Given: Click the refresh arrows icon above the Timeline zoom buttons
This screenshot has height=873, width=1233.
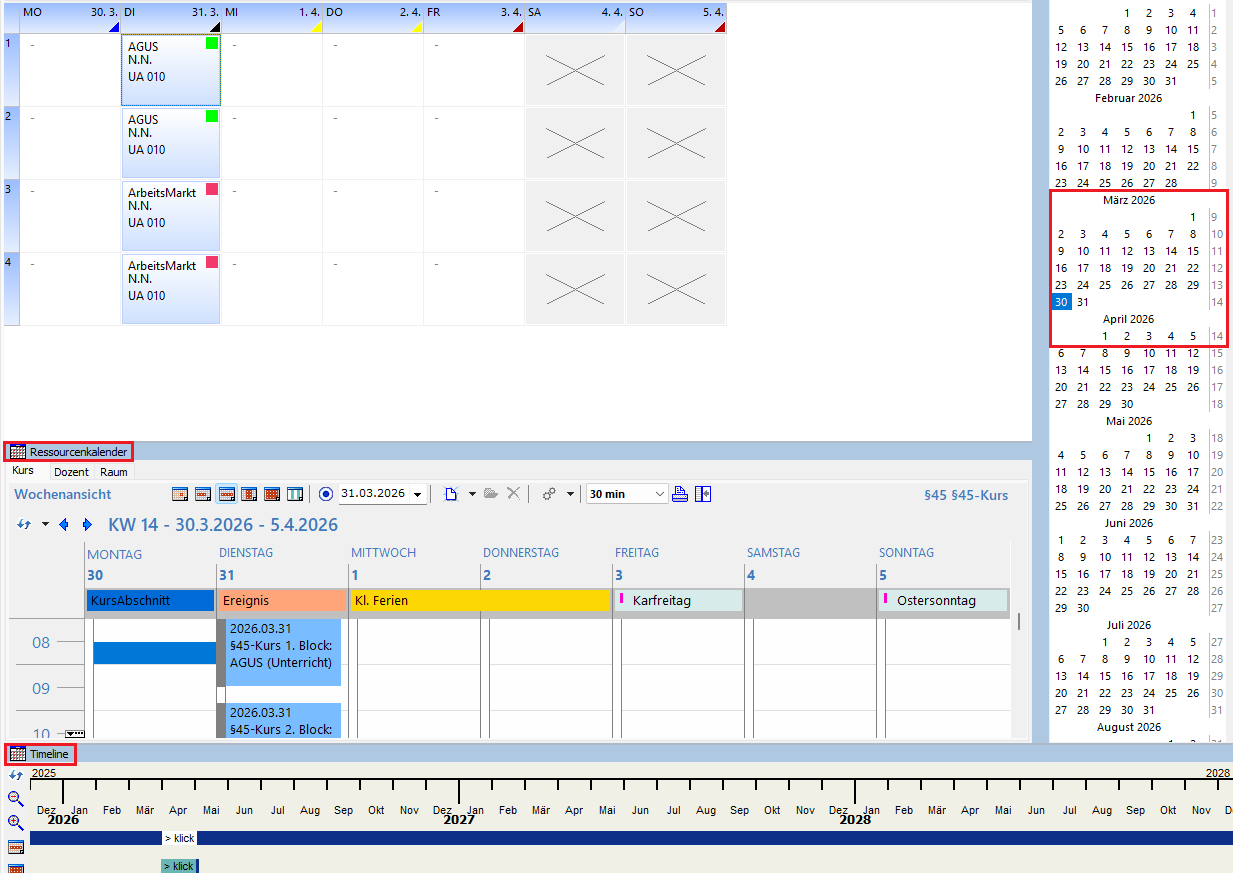Looking at the screenshot, I should 15,775.
